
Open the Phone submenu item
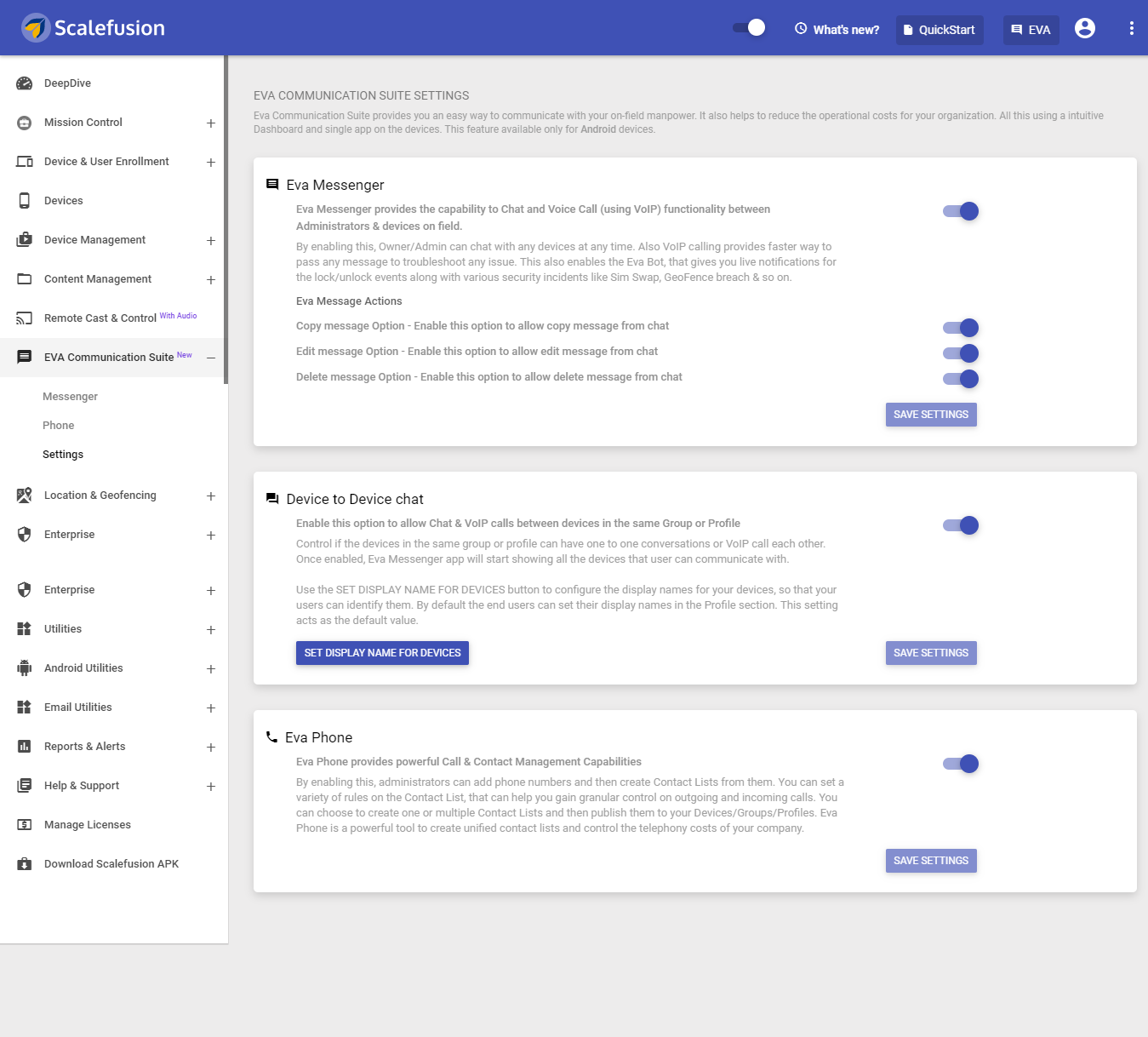coord(58,426)
